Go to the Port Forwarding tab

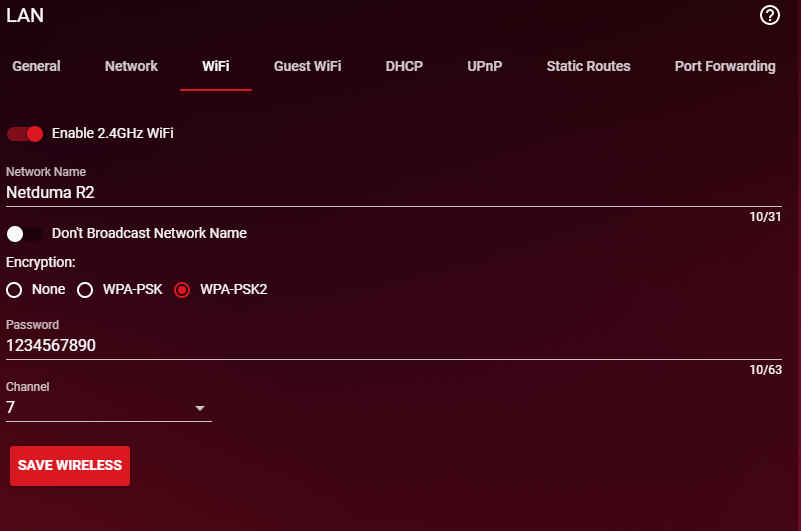(724, 66)
